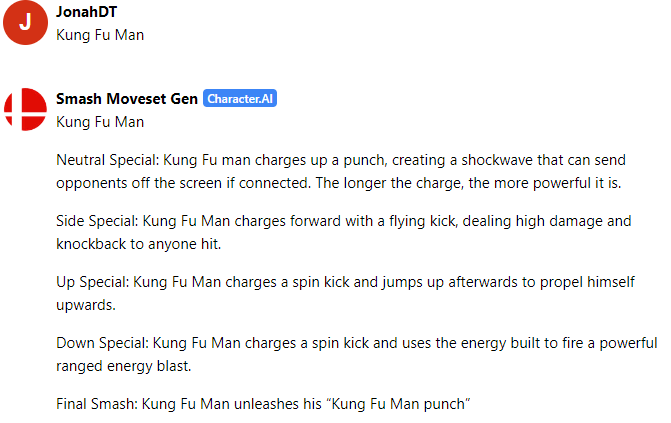Click the words Neutral Special
Viewport: 671px width, 423px height.
(x=107, y=160)
